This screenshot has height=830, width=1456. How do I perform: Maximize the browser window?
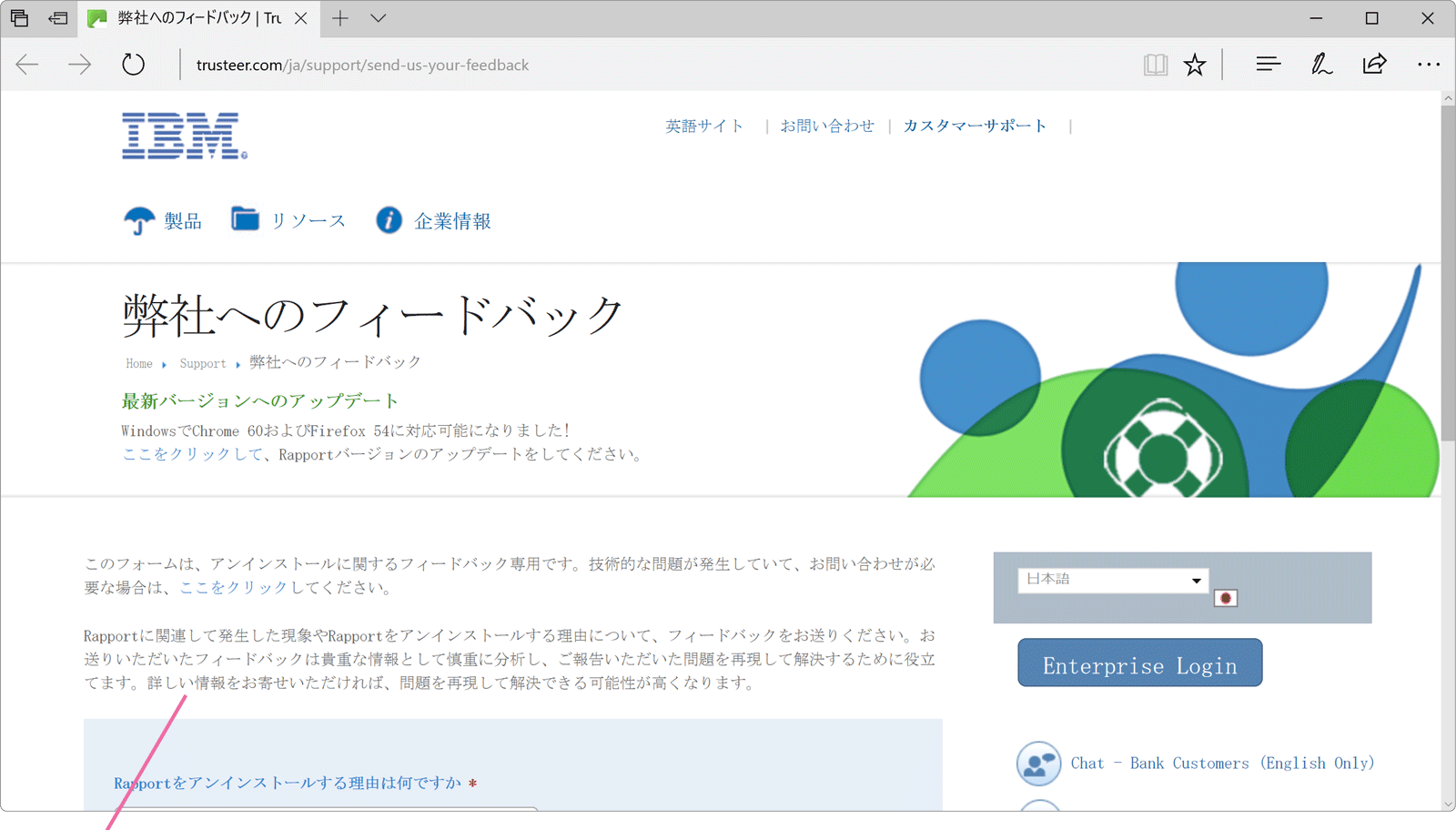coord(1372,18)
